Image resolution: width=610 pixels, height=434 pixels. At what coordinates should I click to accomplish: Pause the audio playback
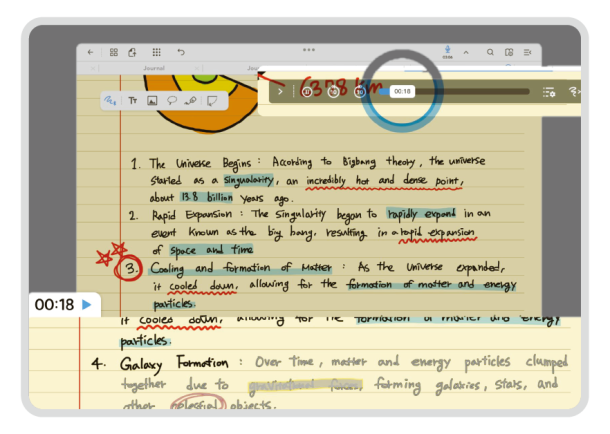click(307, 92)
